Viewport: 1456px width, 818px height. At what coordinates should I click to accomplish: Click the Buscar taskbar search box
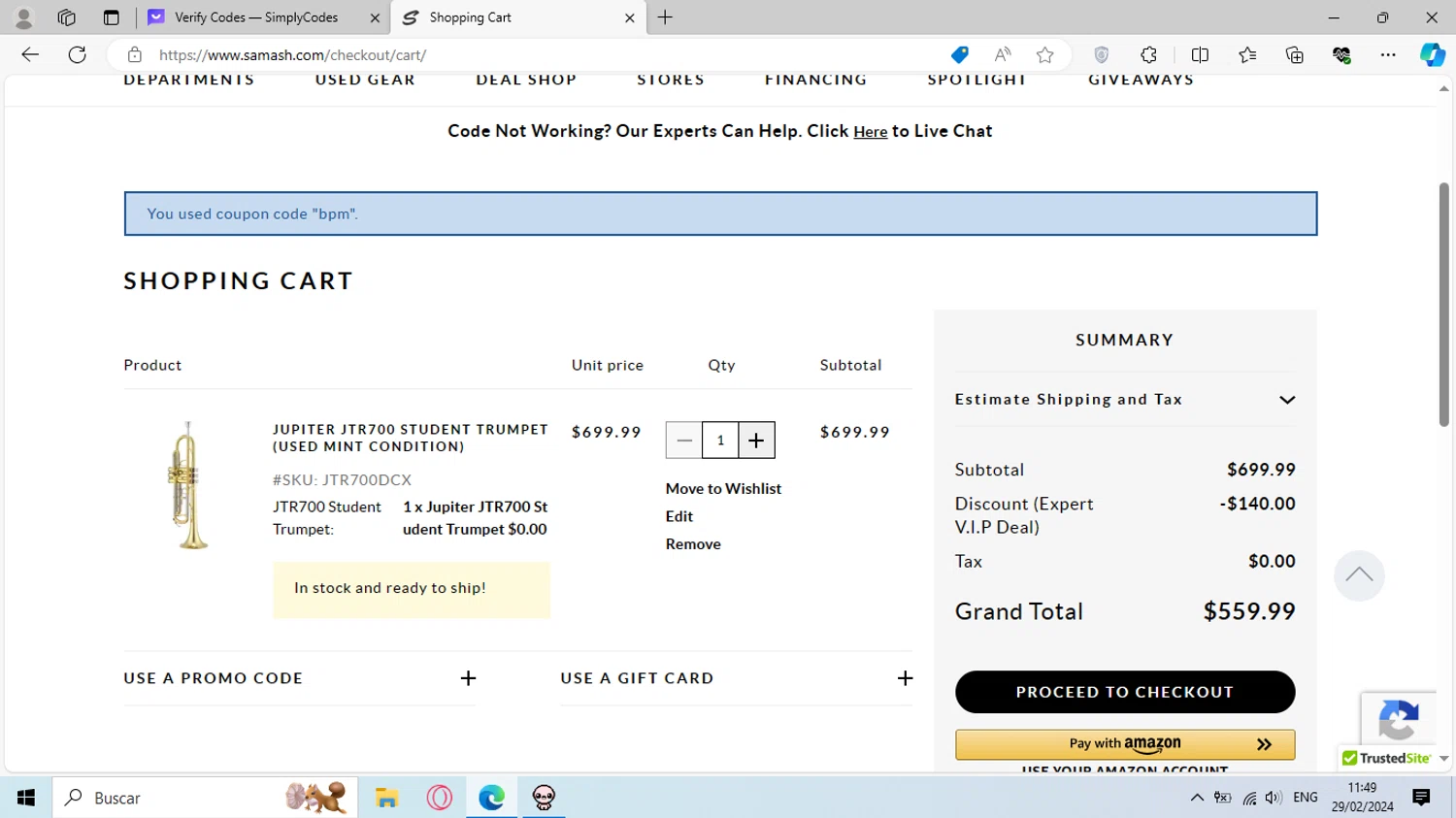click(x=205, y=798)
